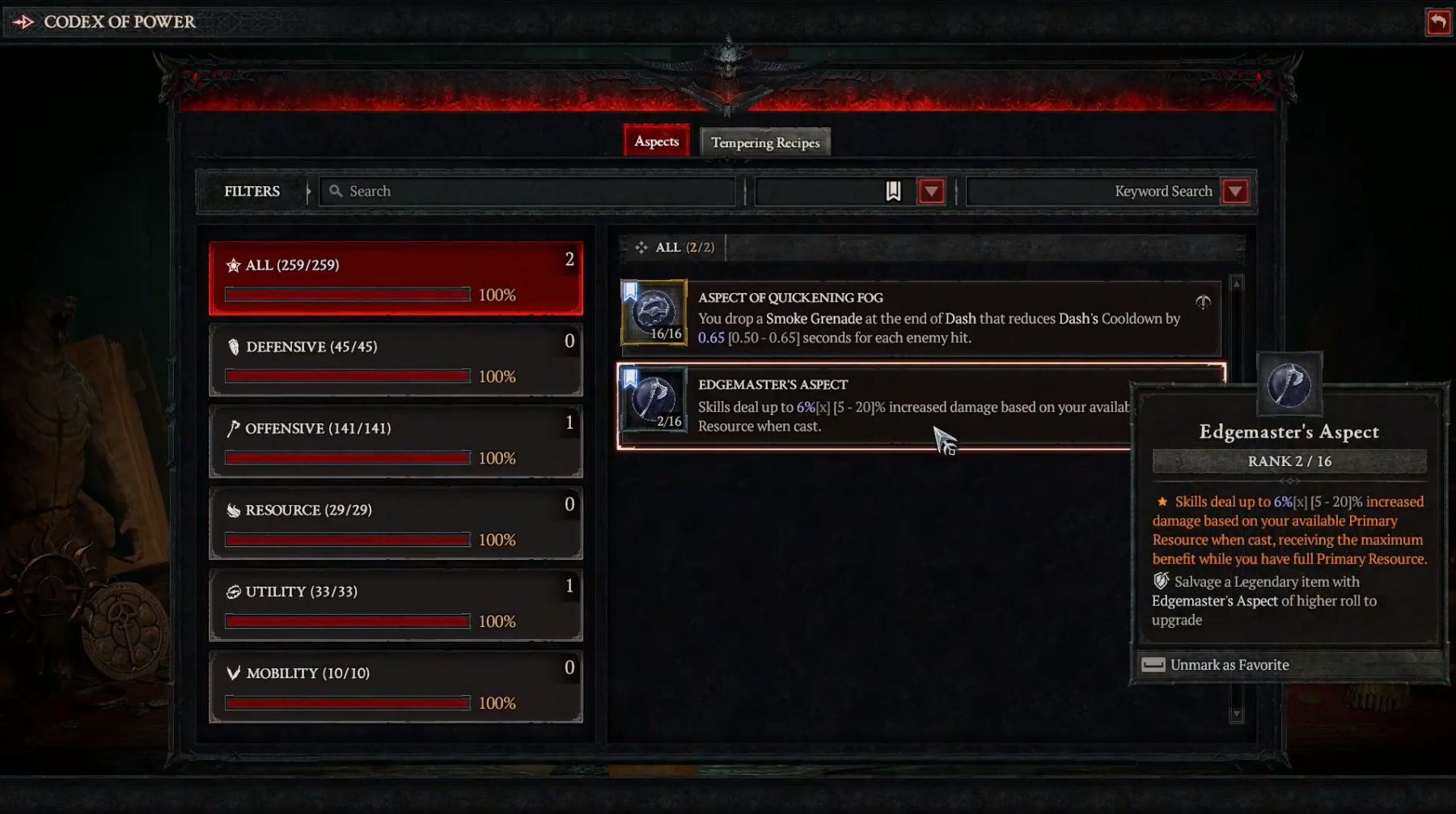This screenshot has width=1456, height=814.
Task: Toggle favorite bookmark on Edgemaster's Aspect
Action: click(x=630, y=378)
